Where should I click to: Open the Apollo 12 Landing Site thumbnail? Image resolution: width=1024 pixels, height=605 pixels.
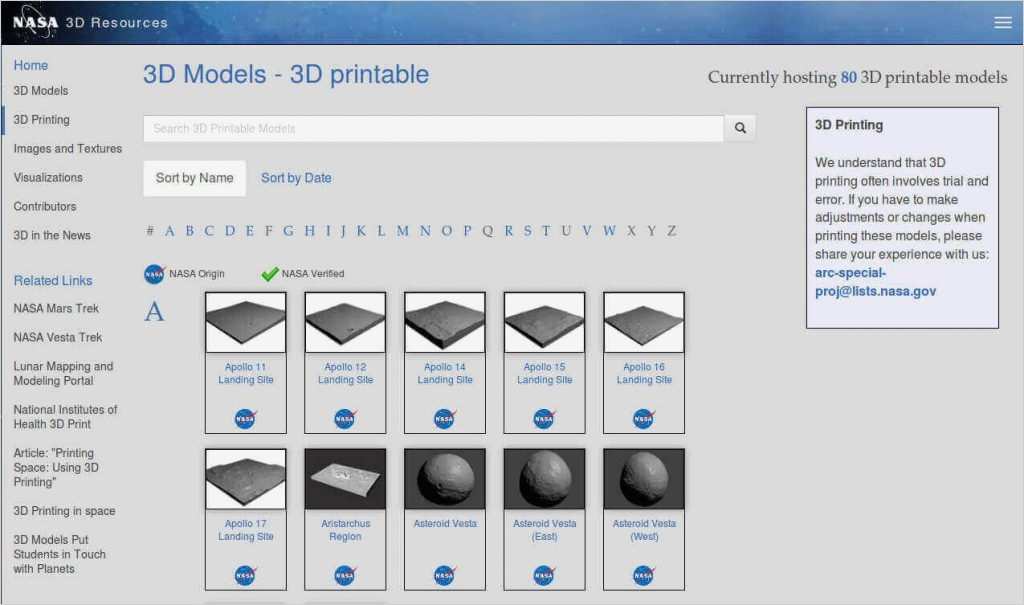[344, 321]
